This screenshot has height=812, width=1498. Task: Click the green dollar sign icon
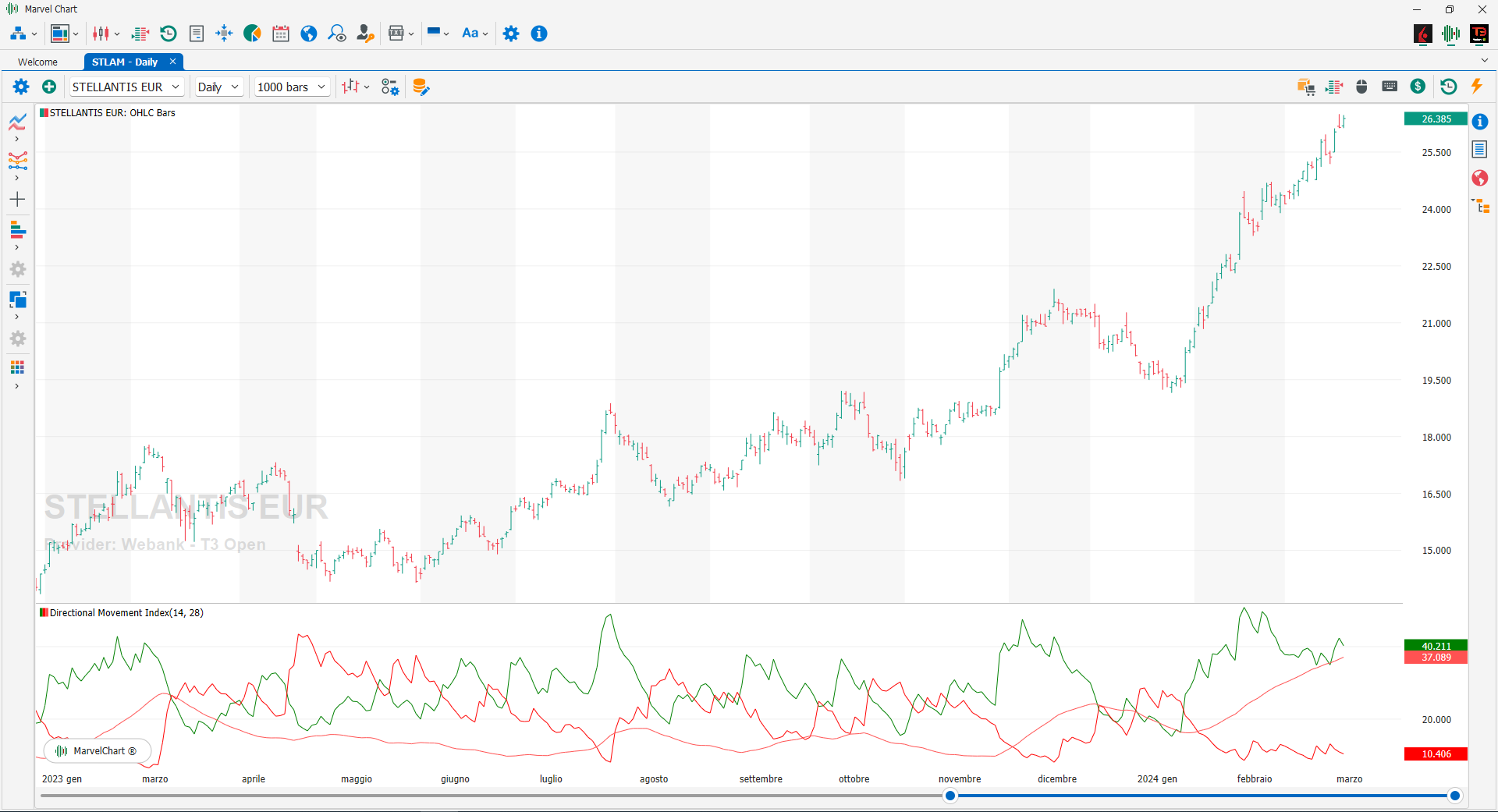(x=1418, y=87)
